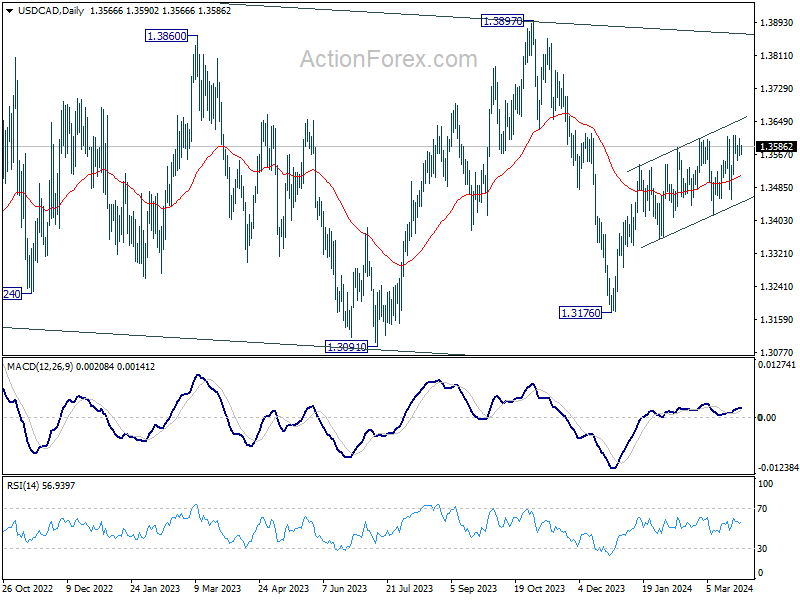Click the 19 Jan 2024 date label
Image resolution: width=800 pixels, height=600 pixels.
pyautogui.click(x=667, y=588)
